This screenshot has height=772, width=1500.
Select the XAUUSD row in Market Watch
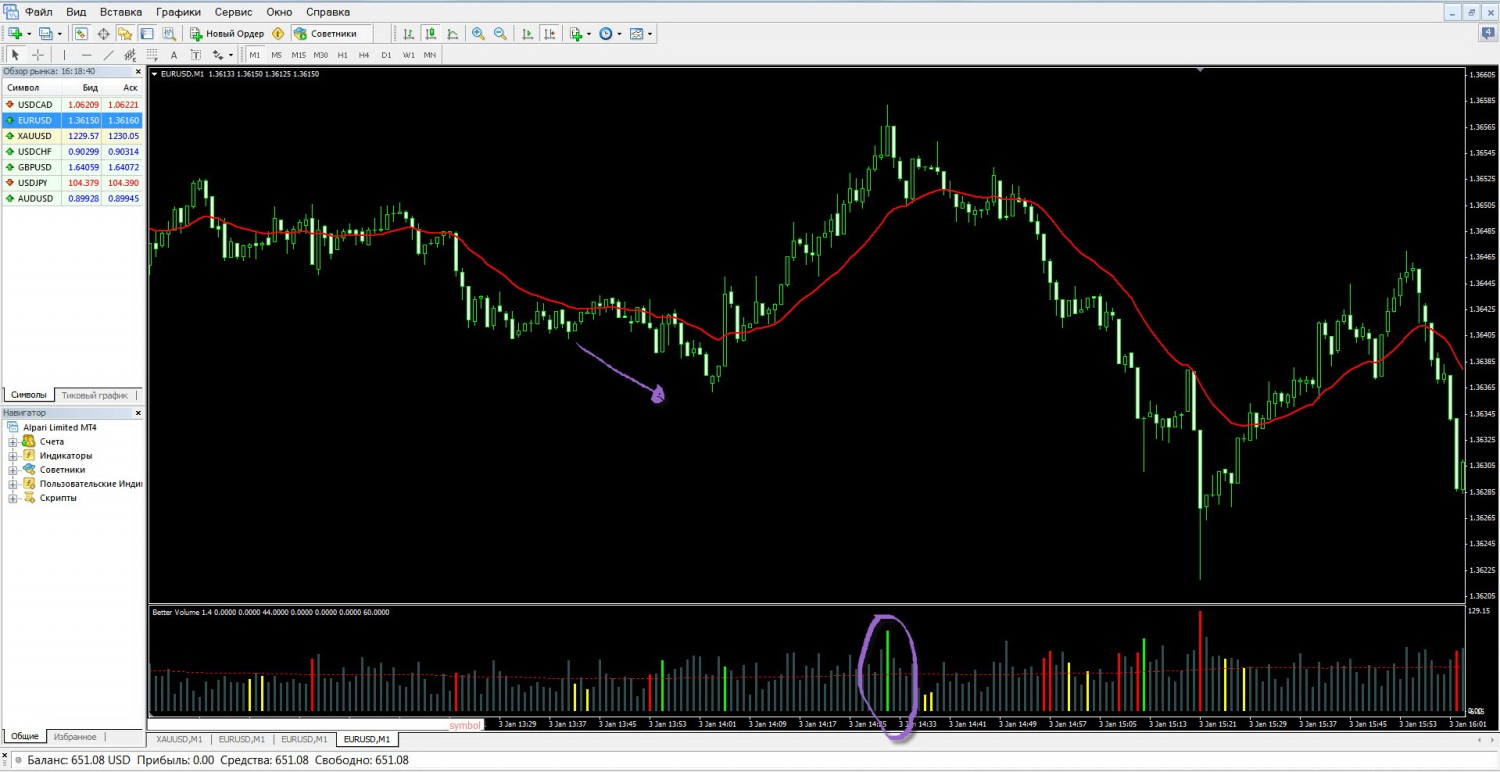[72, 136]
